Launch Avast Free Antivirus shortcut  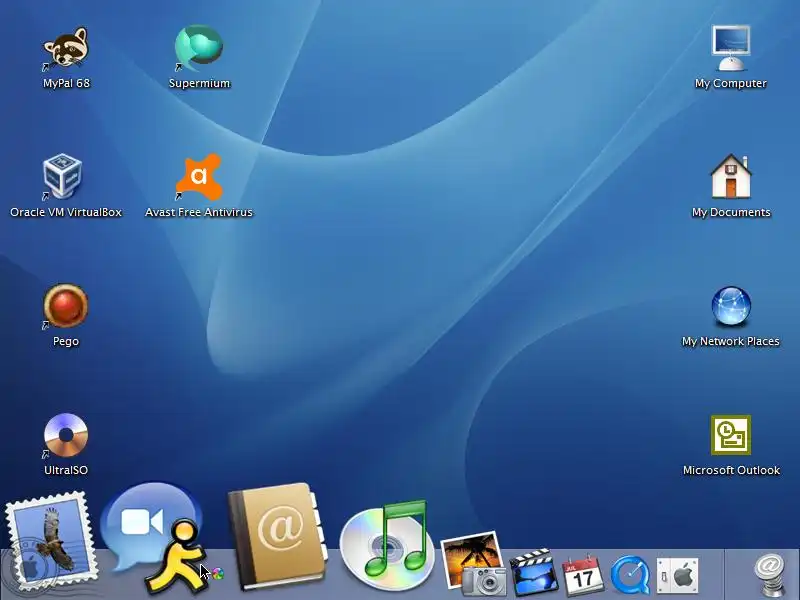(198, 177)
